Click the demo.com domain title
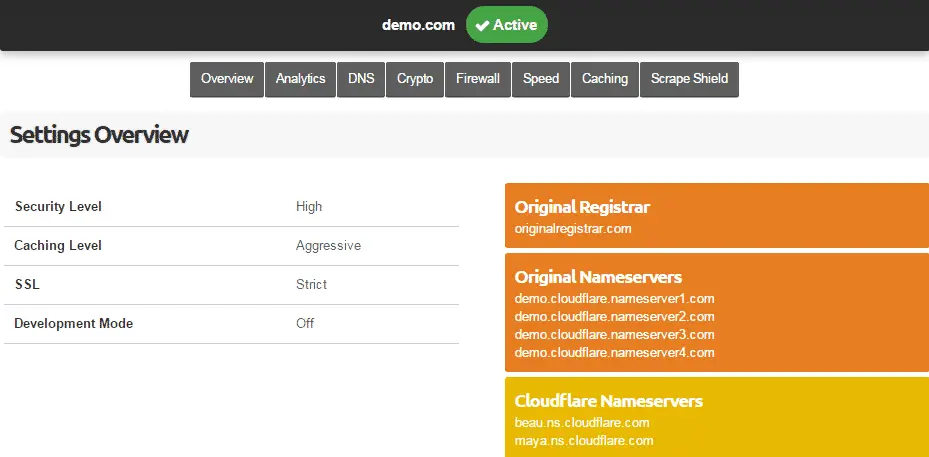The width and height of the screenshot is (929, 457). (x=418, y=25)
